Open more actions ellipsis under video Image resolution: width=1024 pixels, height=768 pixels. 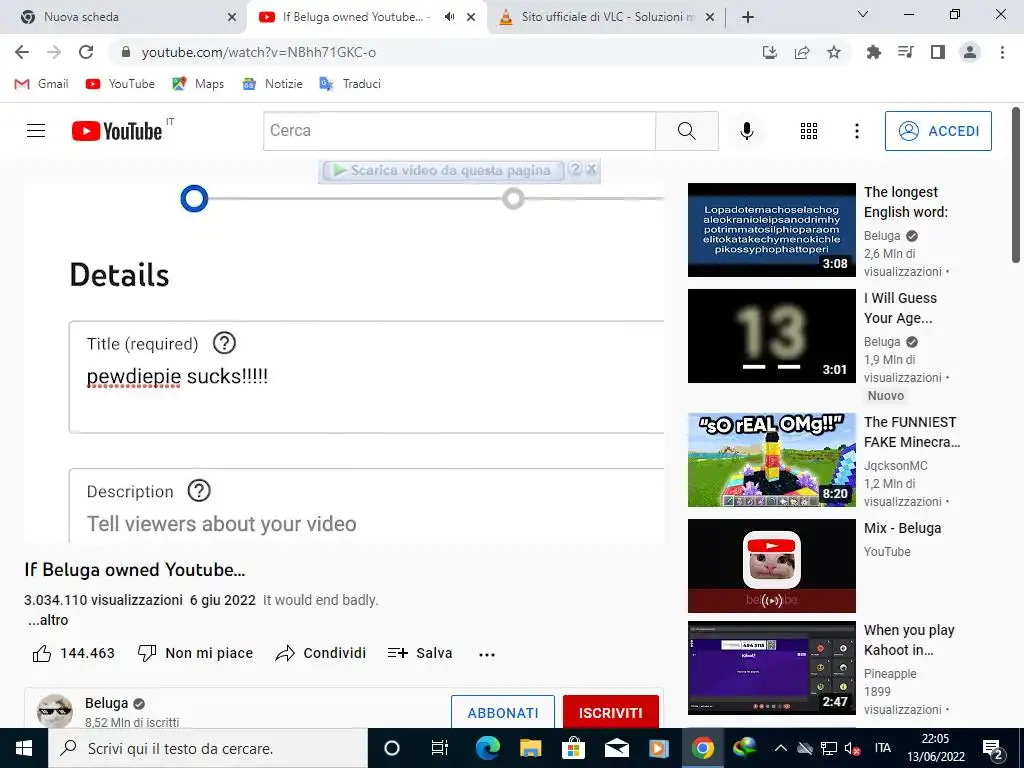(x=487, y=654)
